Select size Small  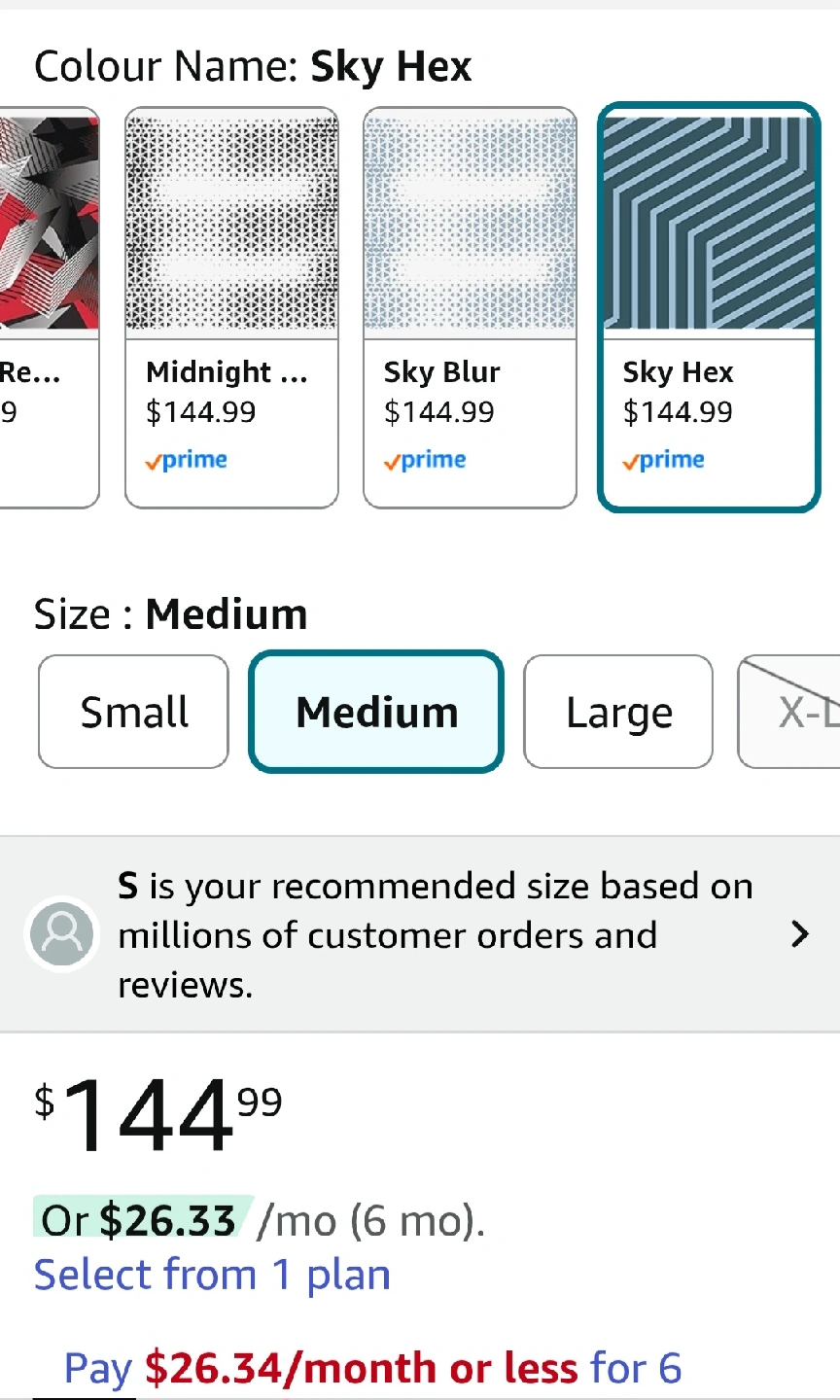point(134,712)
